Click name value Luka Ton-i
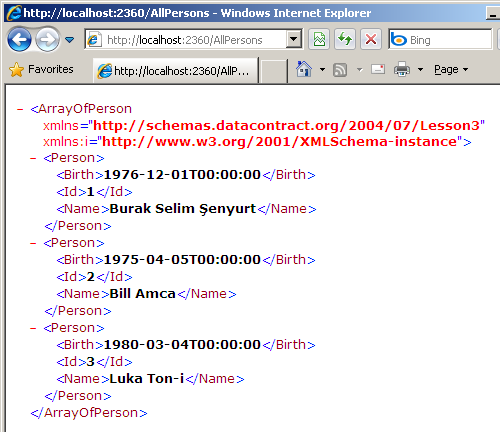The width and height of the screenshot is (500, 432). [x=147, y=379]
